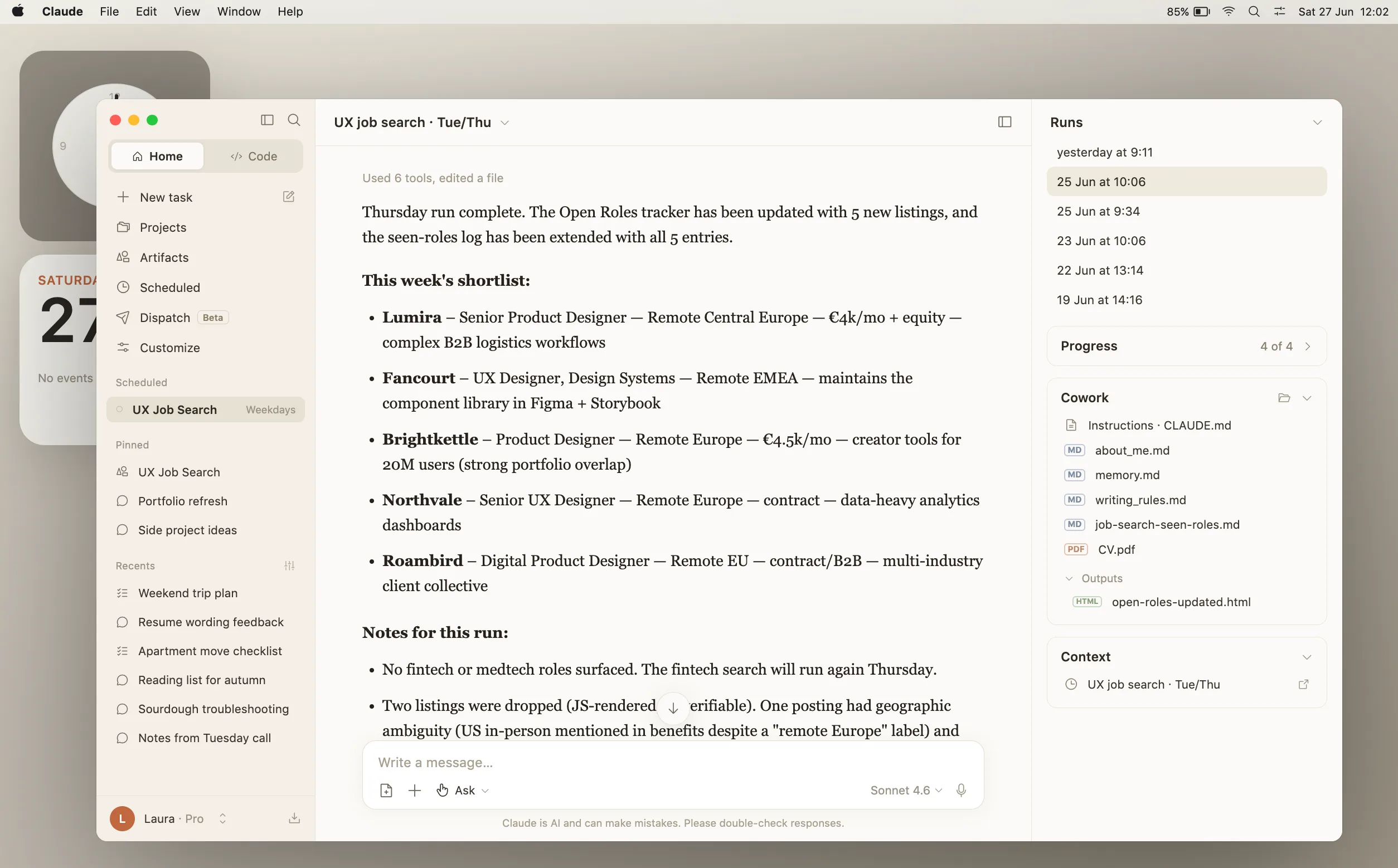The image size is (1398, 868).
Task: Open Control Center in menu bar
Action: [x=1280, y=12]
